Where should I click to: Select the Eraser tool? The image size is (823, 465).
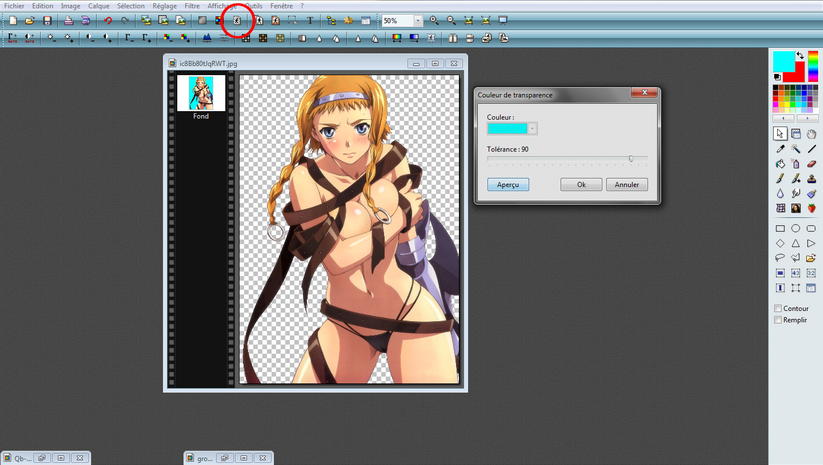coord(811,164)
